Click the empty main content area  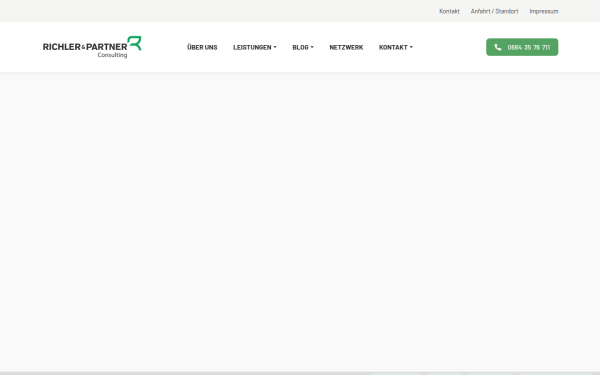(300, 222)
